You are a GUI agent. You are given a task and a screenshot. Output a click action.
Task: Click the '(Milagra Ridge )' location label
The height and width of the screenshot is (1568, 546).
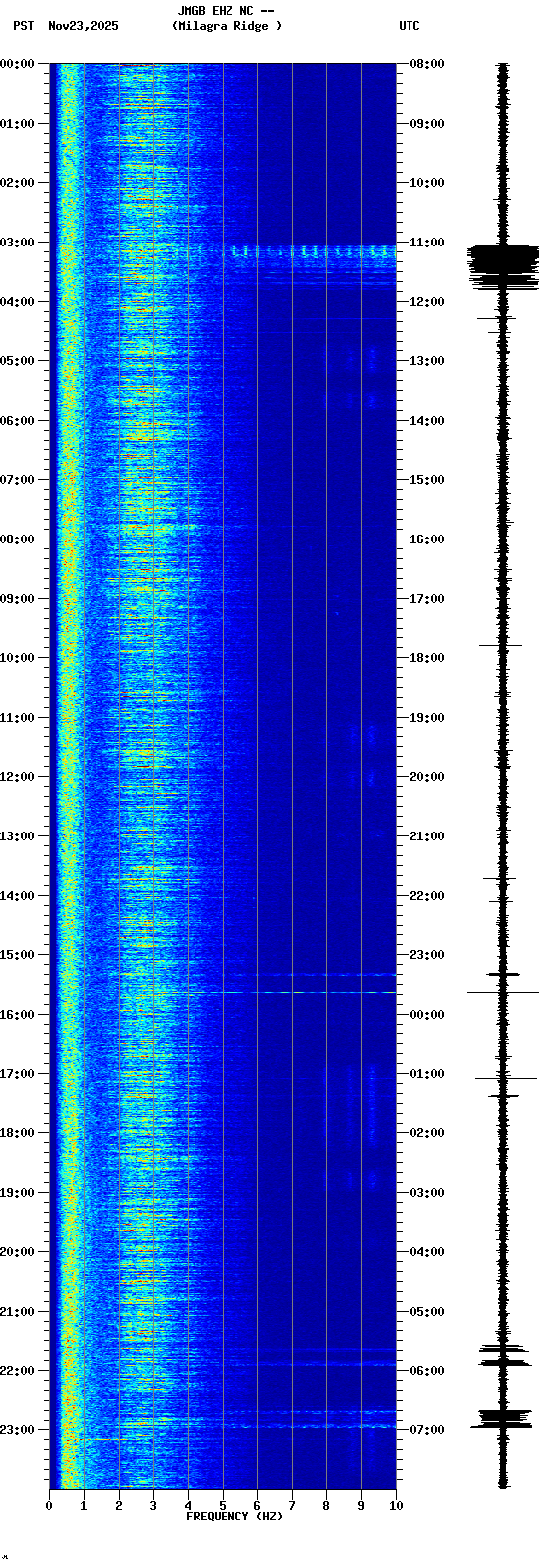pyautogui.click(x=227, y=26)
